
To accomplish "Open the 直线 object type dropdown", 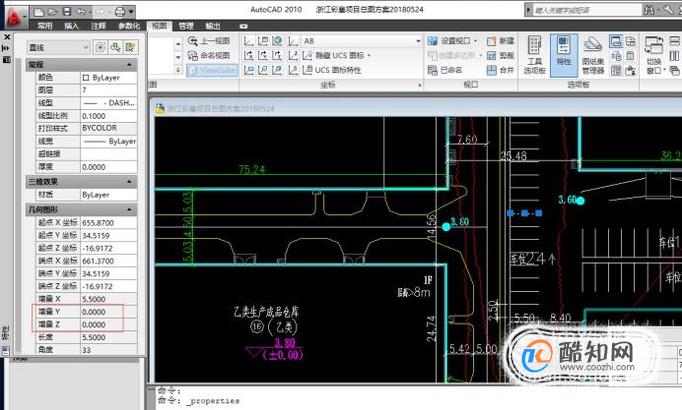I will pos(58,47).
